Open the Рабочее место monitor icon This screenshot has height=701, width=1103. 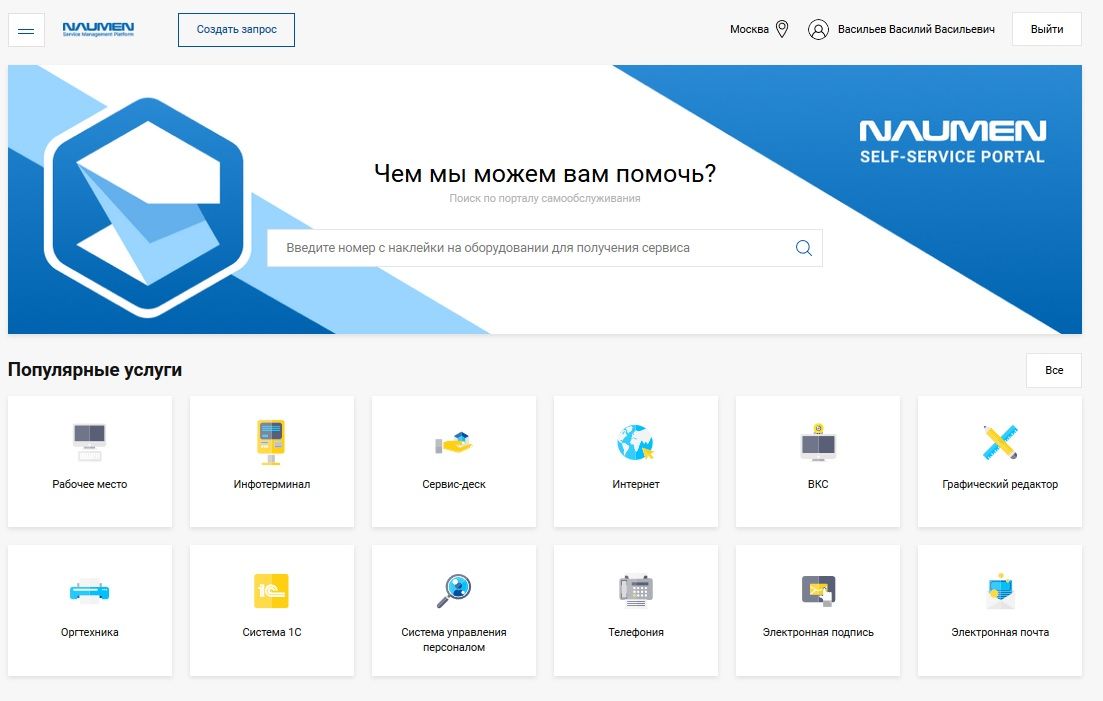pyautogui.click(x=89, y=442)
